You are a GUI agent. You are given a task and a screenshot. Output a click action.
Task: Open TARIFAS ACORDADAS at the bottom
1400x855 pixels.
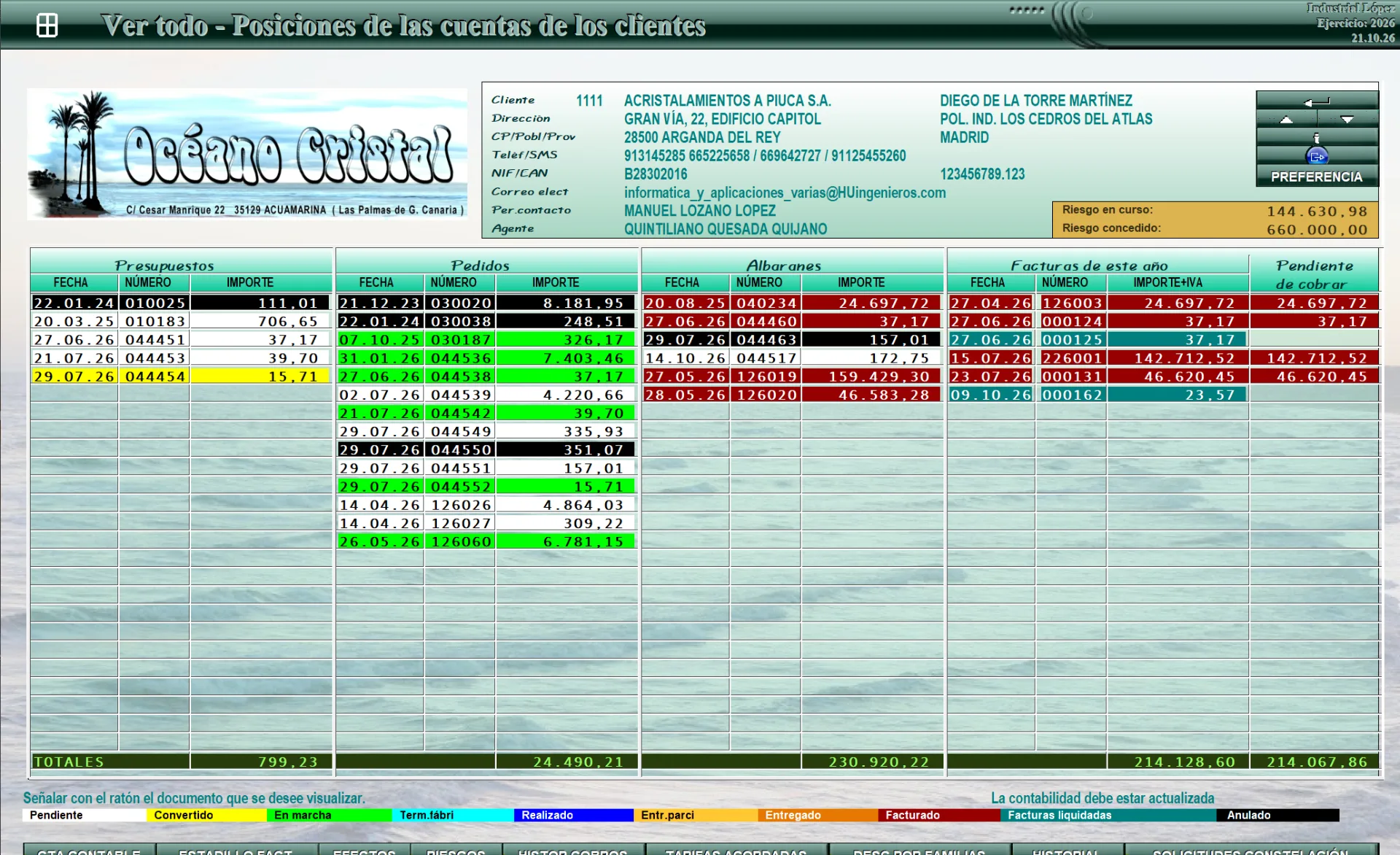coord(736,851)
